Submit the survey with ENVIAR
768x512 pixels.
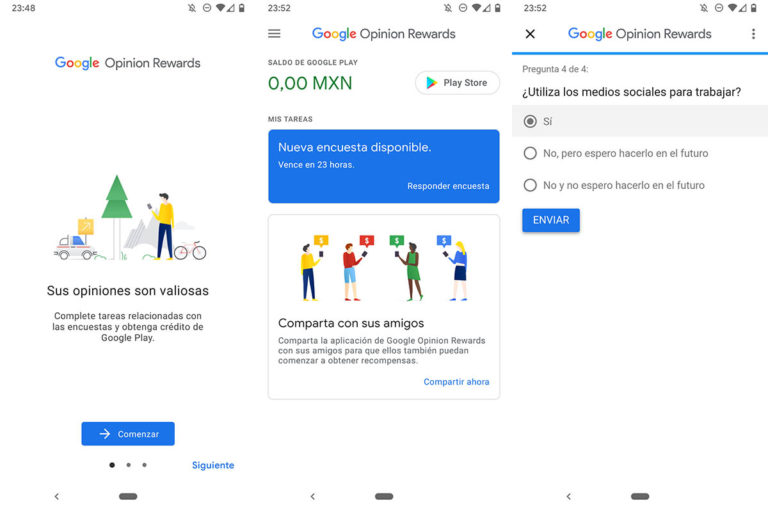point(551,220)
